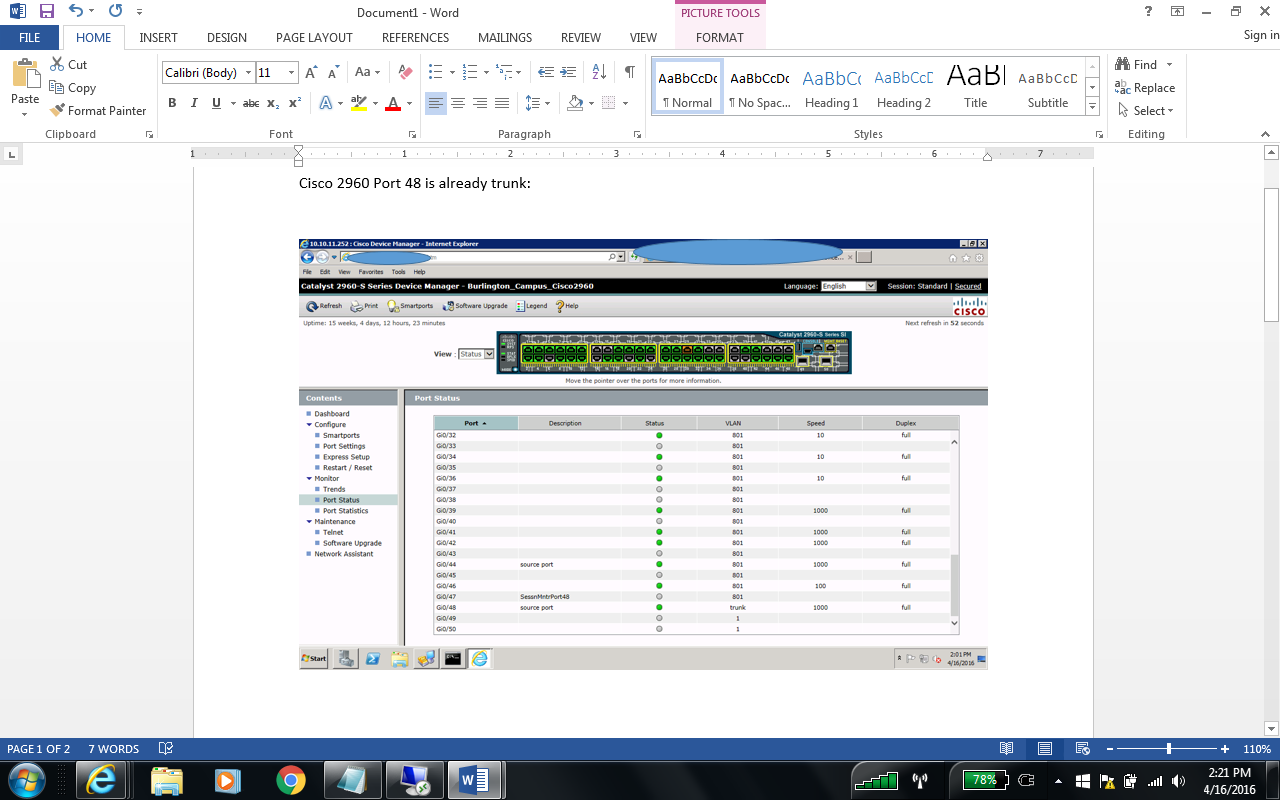Screen dimensions: 1280x800
Task: Apply the Title style
Action: [976, 87]
